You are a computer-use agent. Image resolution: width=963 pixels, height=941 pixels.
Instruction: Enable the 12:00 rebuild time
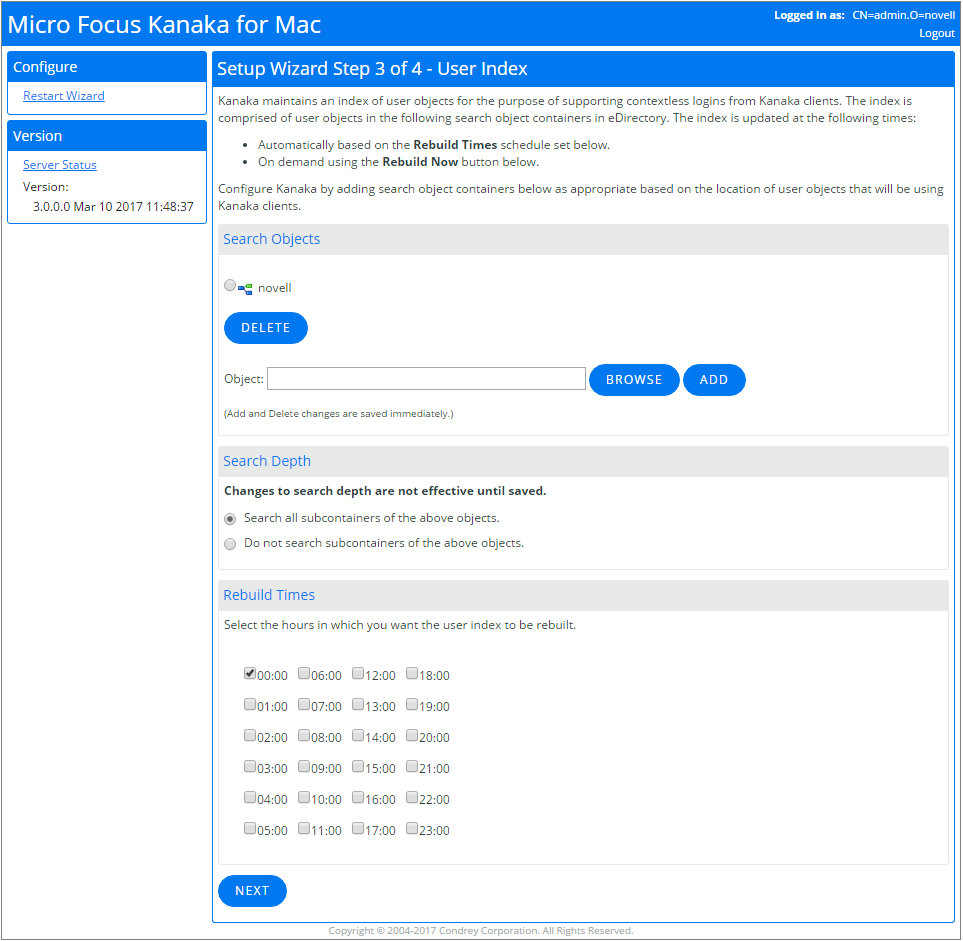point(357,673)
